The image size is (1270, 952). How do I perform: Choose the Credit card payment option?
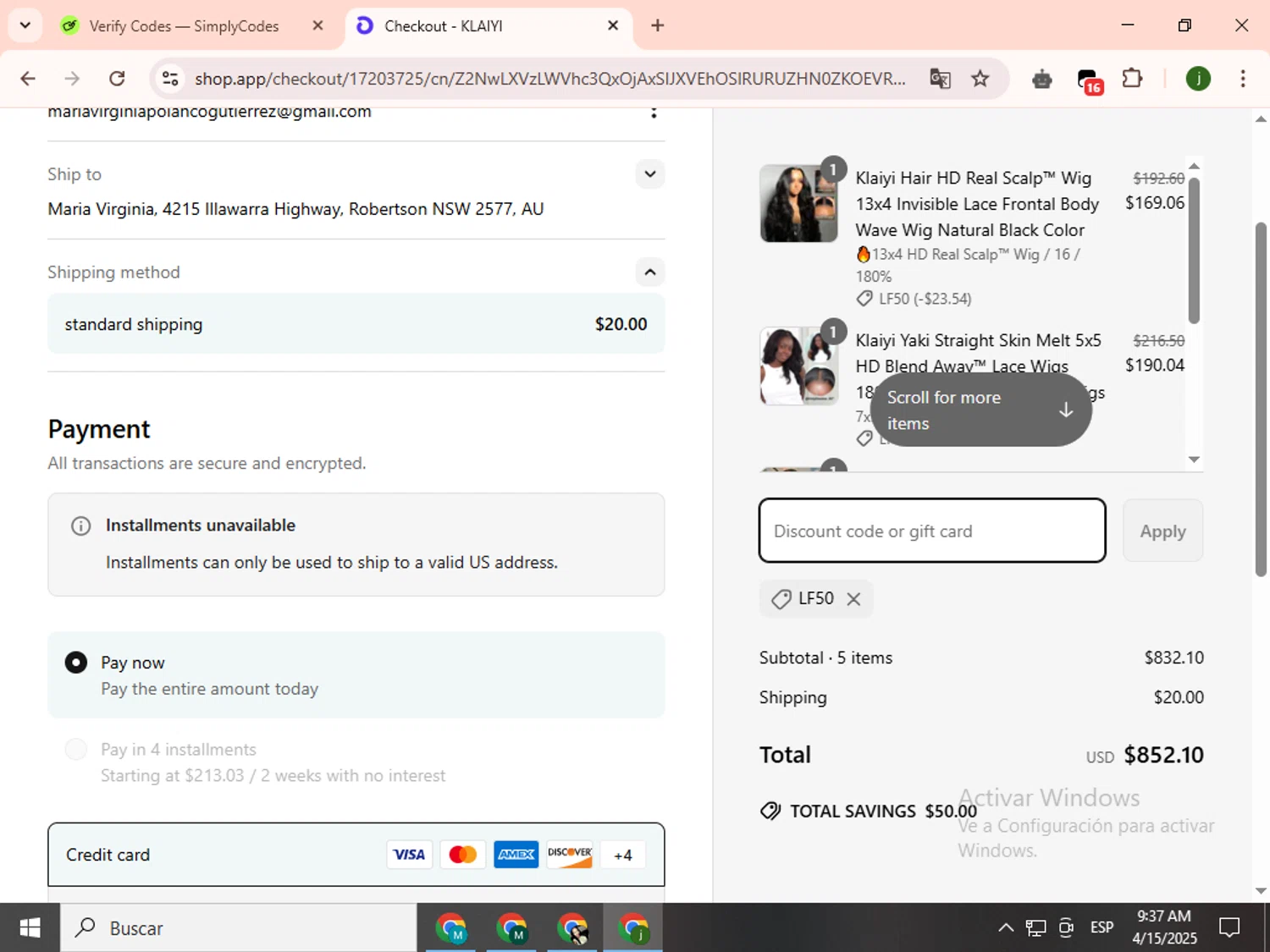[356, 855]
